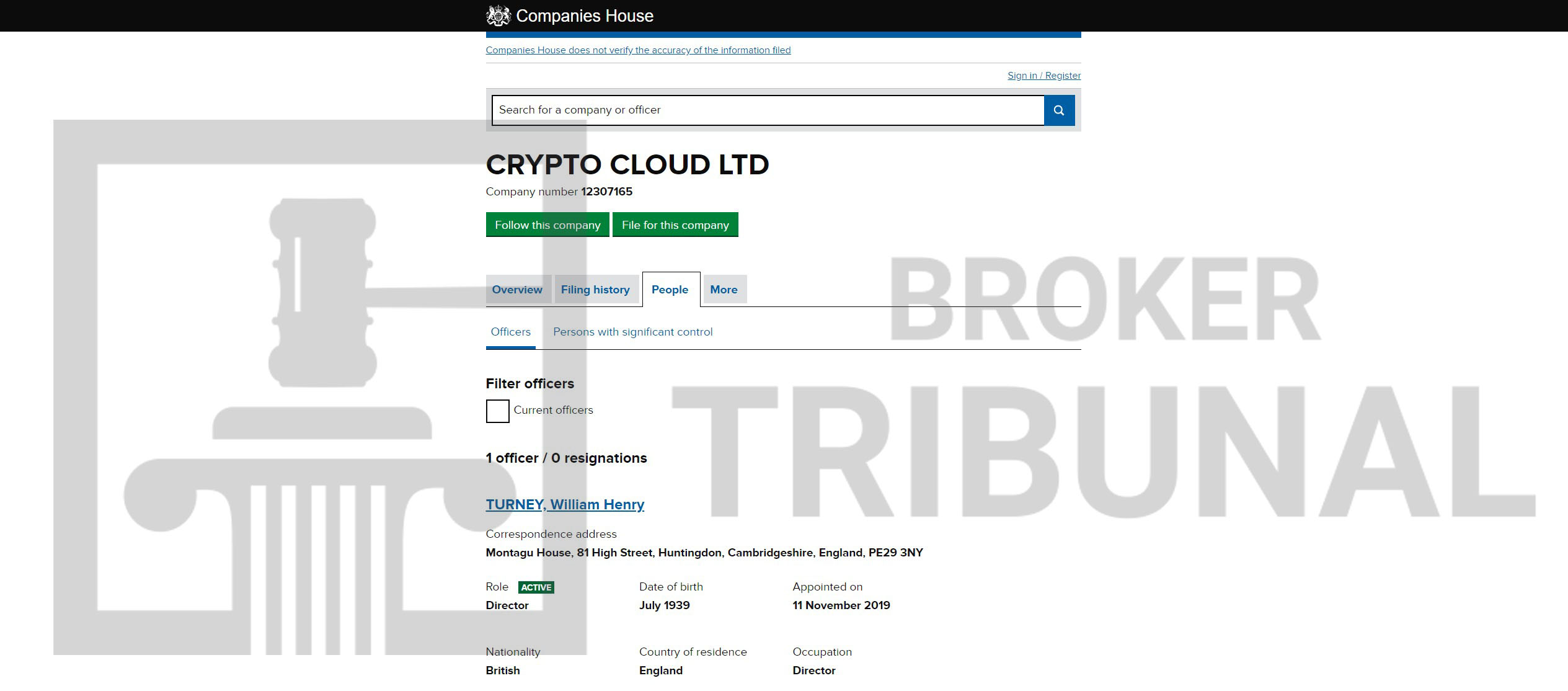Image resolution: width=1568 pixels, height=691 pixels.
Task: Click the magnifier search button
Action: tap(1059, 110)
